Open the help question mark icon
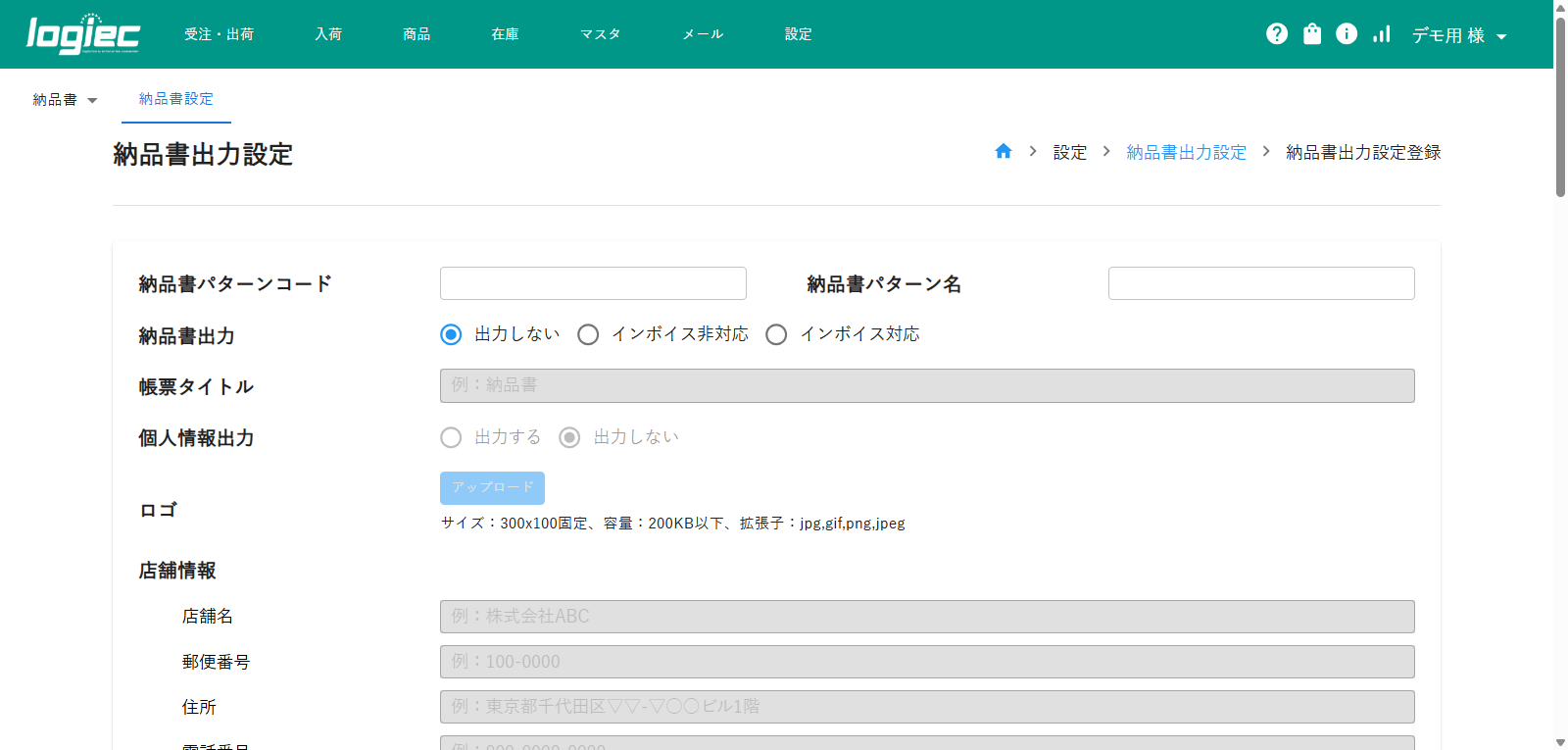1568x750 pixels. coord(1276,34)
